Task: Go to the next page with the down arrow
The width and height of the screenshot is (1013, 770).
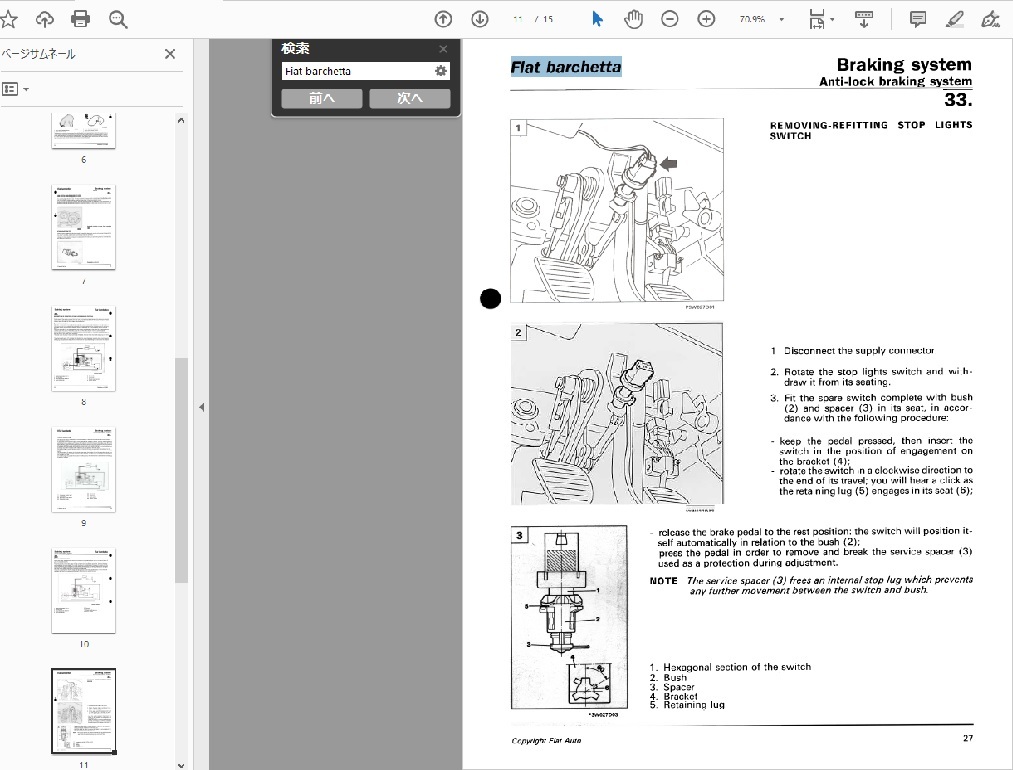Action: pos(479,19)
